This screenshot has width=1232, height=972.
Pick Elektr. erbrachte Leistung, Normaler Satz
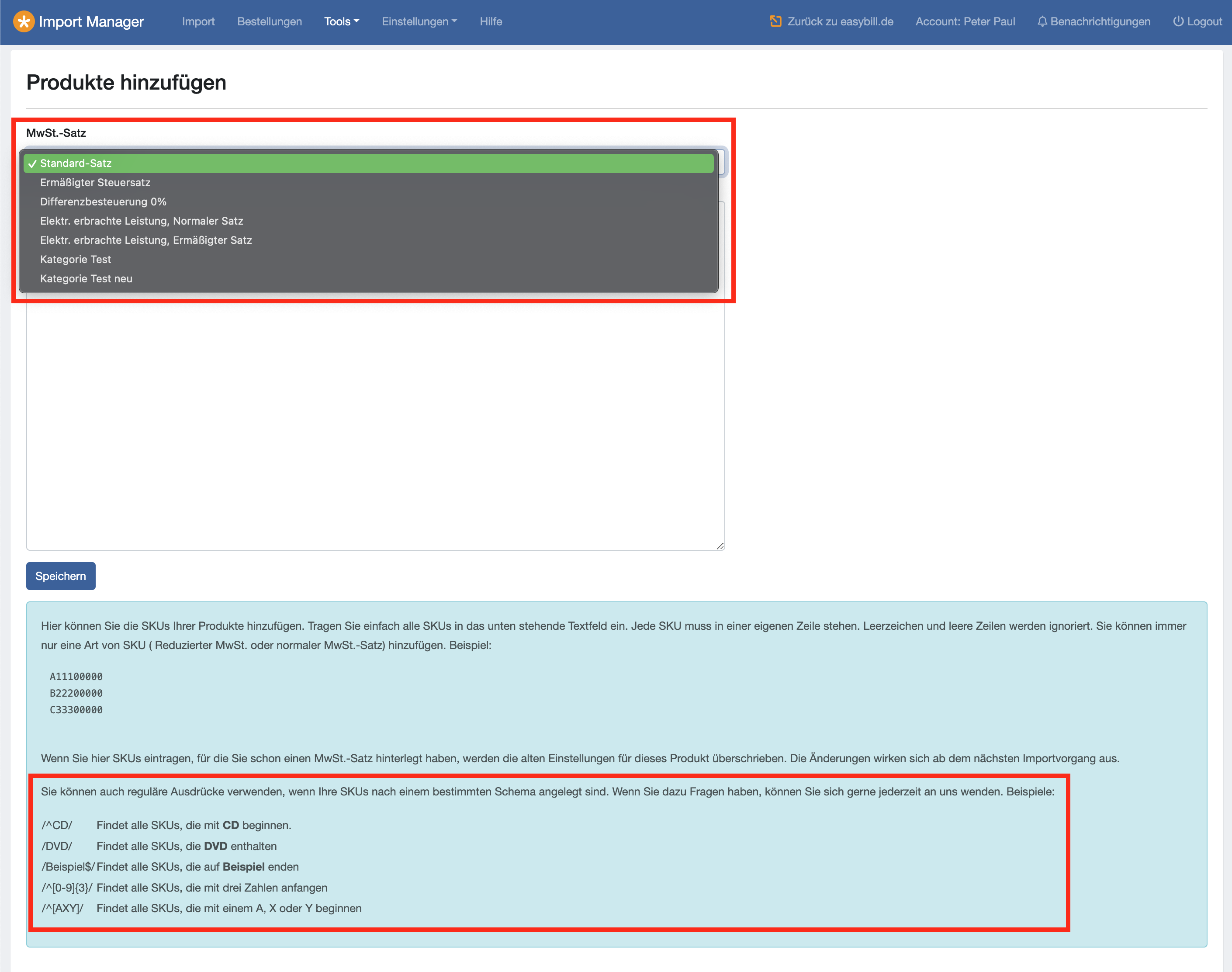[x=369, y=221]
